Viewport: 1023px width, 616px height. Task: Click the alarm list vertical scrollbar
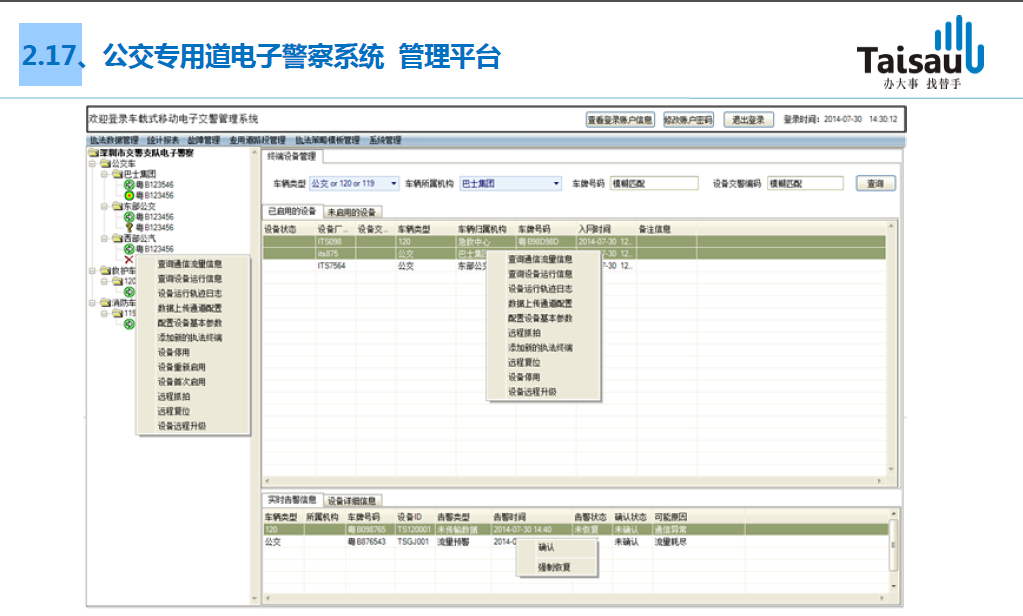point(893,555)
